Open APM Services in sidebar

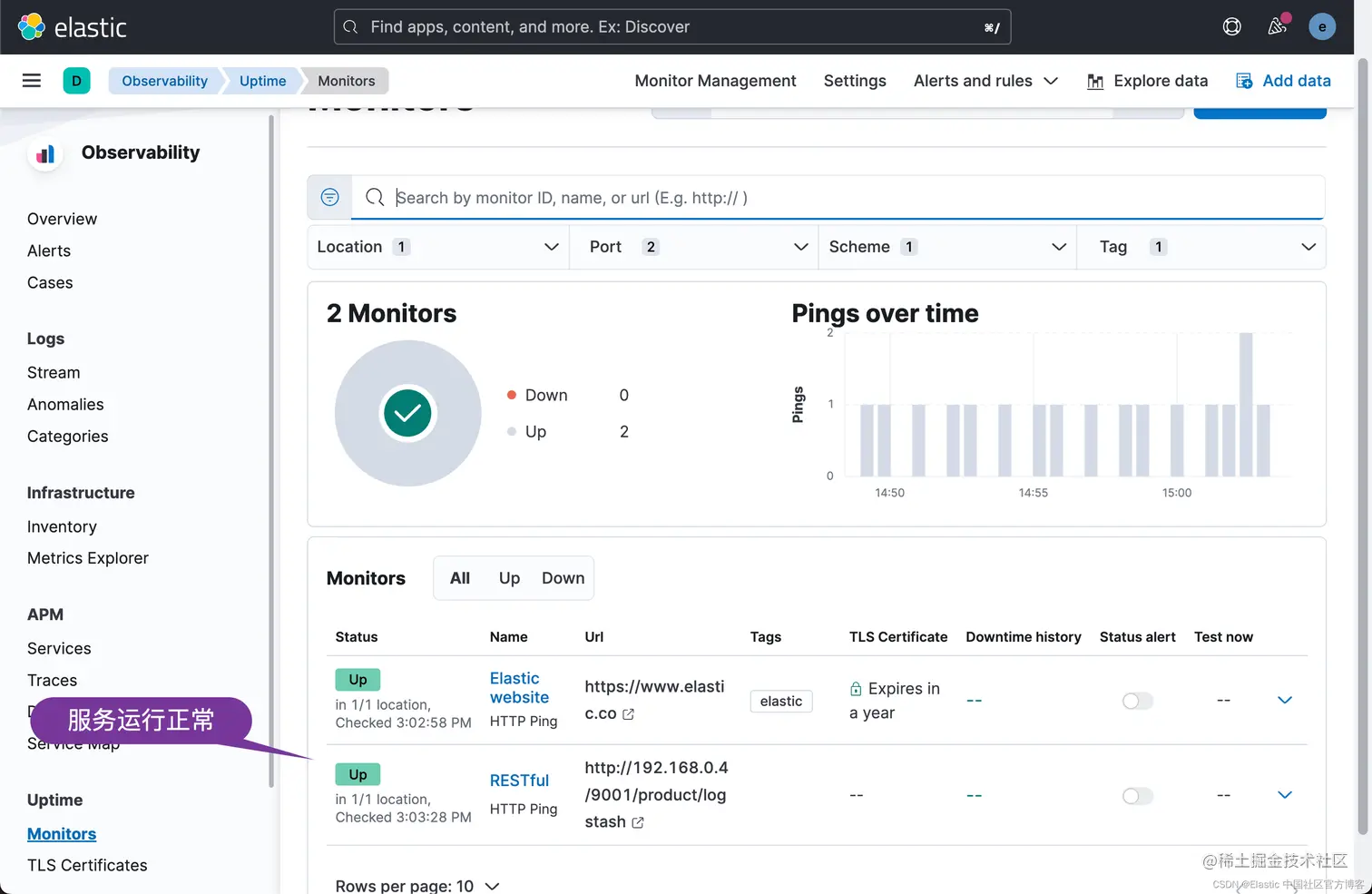click(59, 648)
